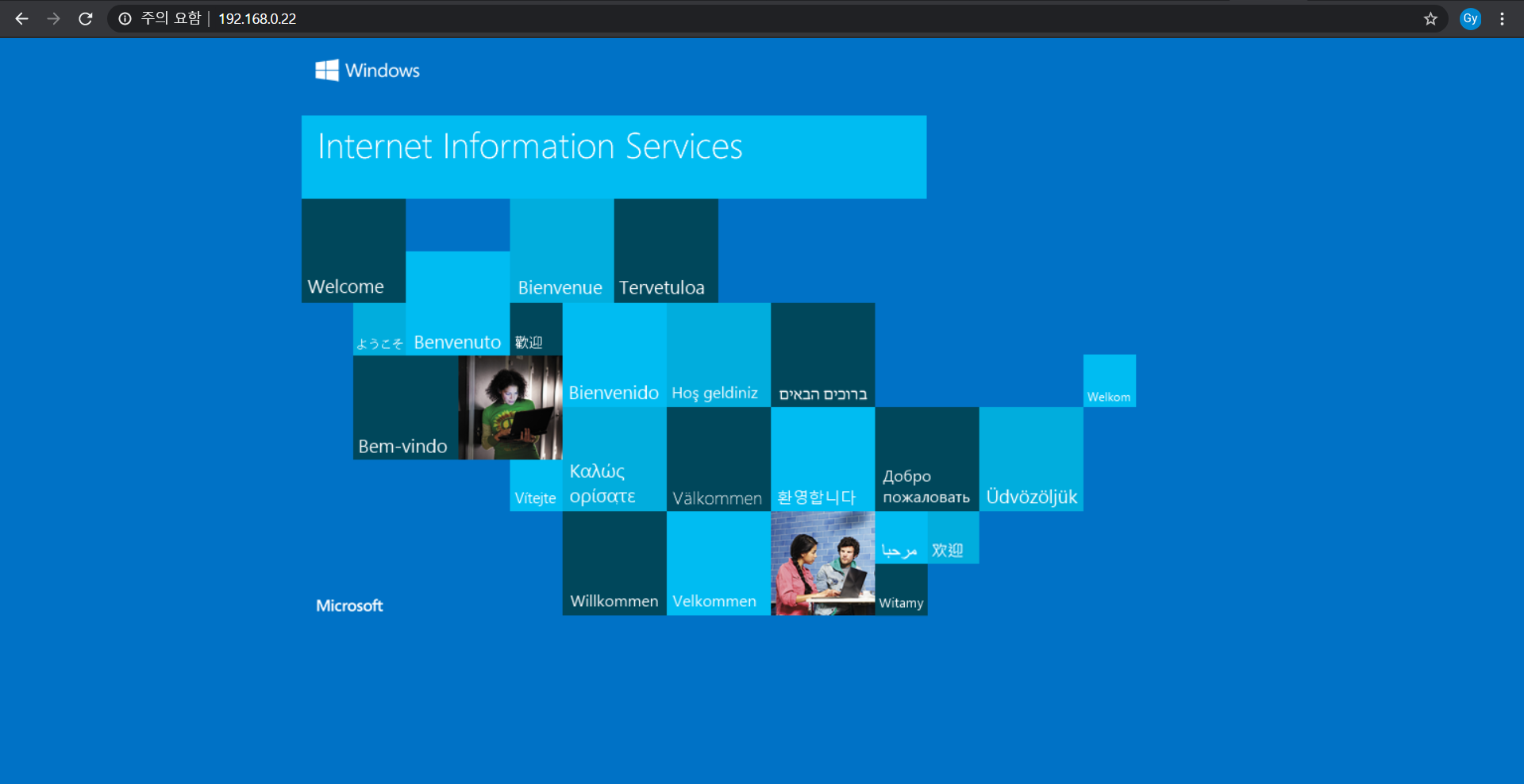The width and height of the screenshot is (1524, 784).
Task: Click the Vítejte tile
Action: (536, 485)
